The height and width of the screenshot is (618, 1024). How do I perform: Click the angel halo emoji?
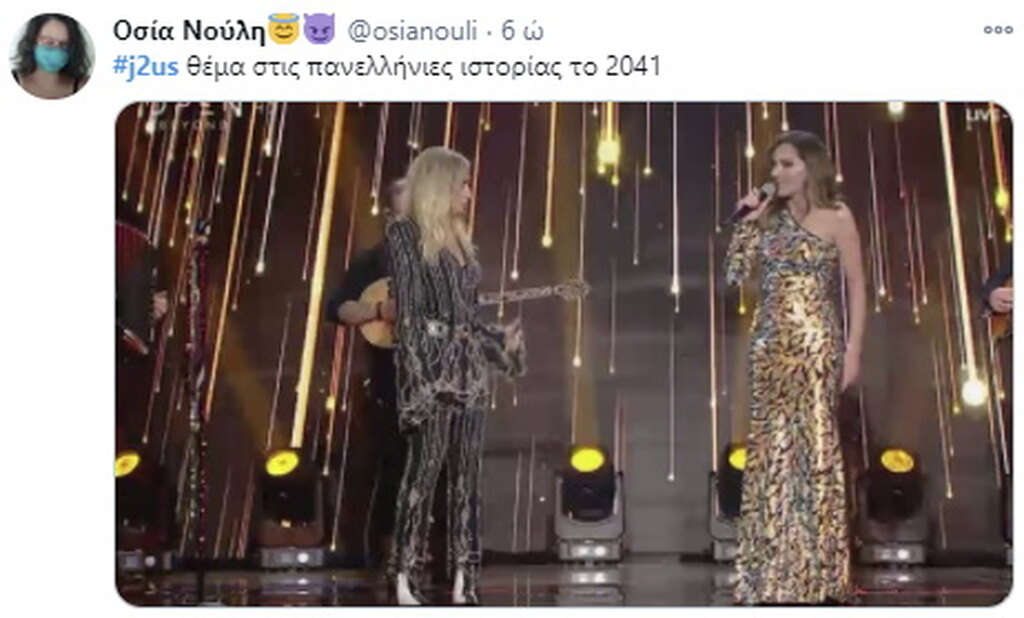pos(283,29)
